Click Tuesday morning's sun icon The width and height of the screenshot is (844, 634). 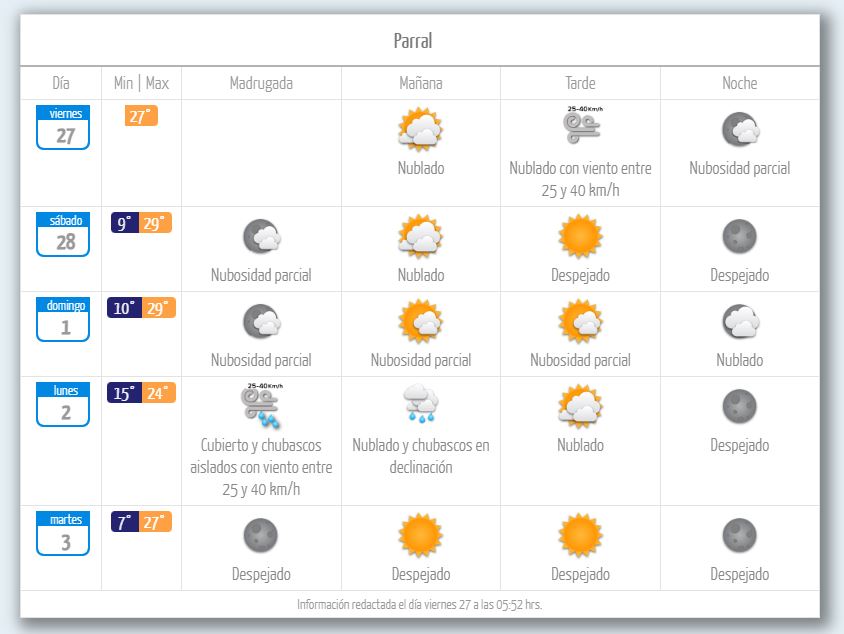(x=420, y=535)
